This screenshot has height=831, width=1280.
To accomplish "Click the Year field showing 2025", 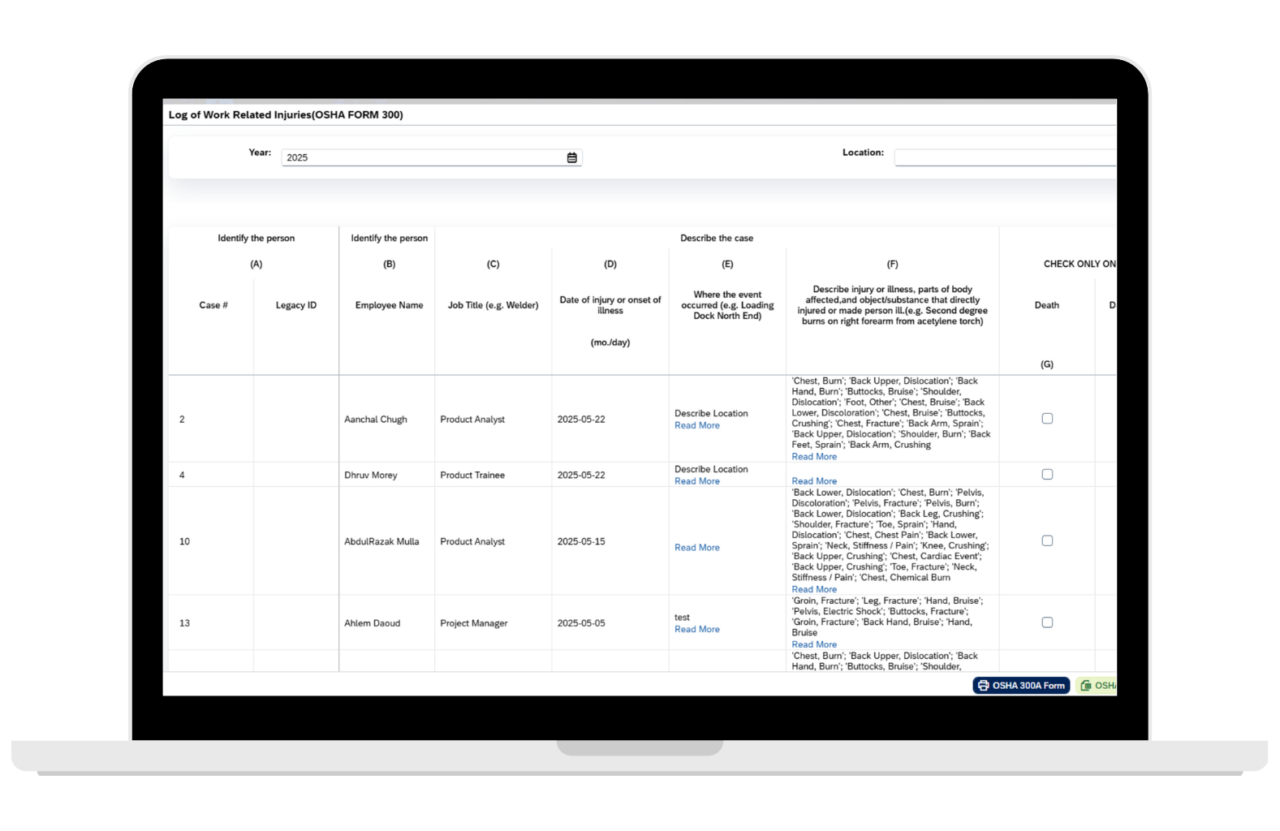I will click(x=431, y=158).
